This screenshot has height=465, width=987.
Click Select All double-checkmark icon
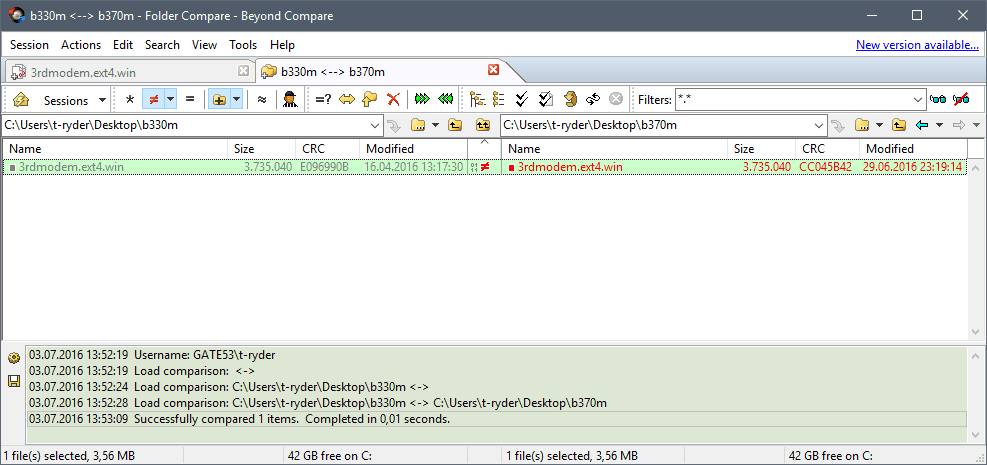(x=522, y=99)
